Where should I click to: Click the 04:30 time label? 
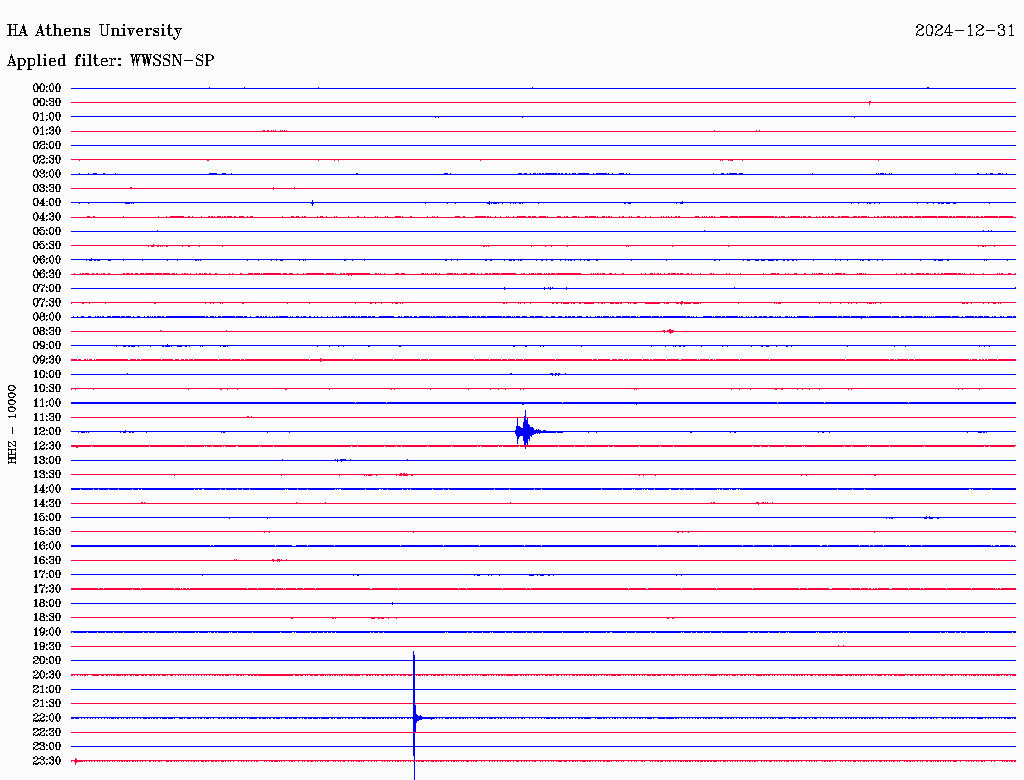pyautogui.click(x=47, y=217)
